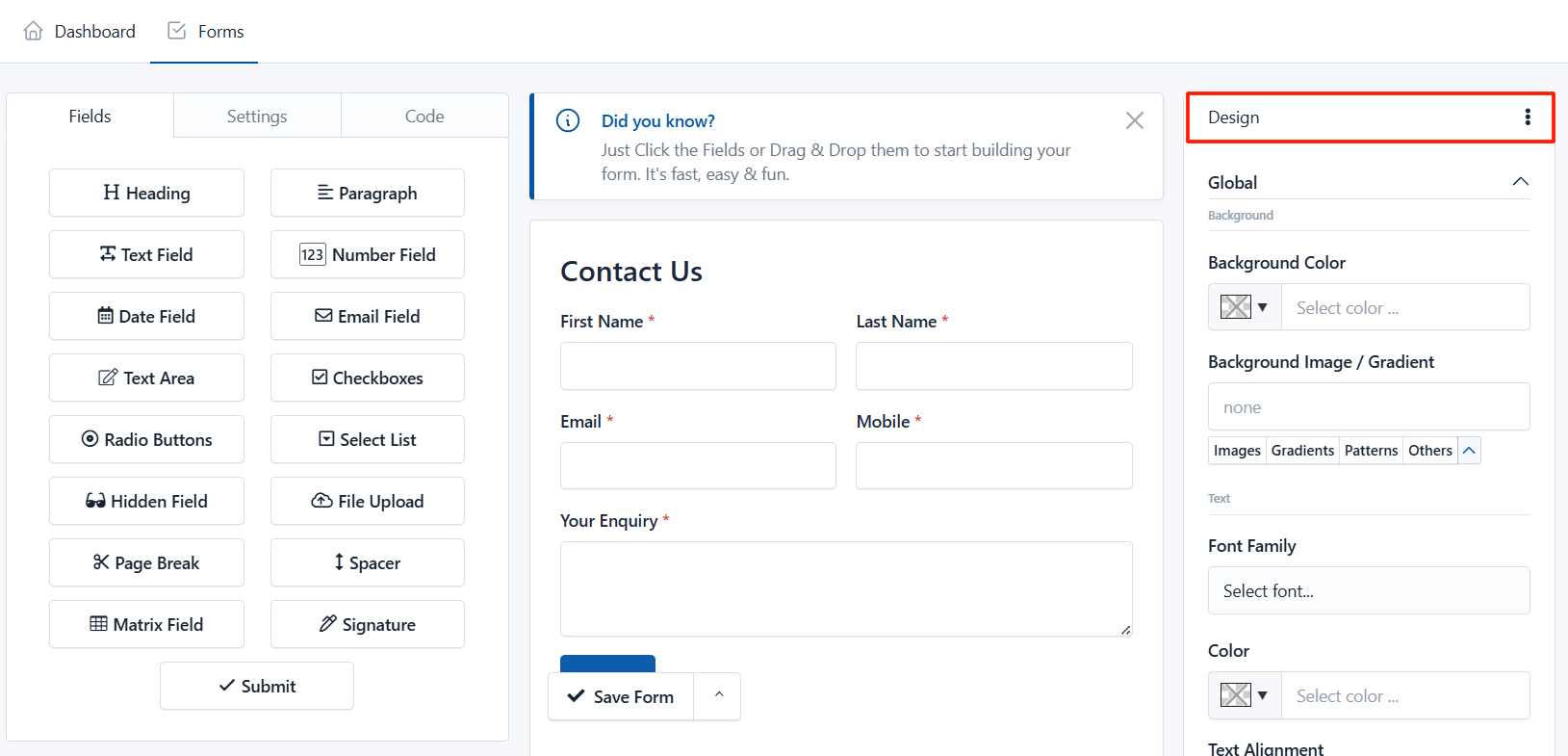The height and width of the screenshot is (756, 1568).
Task: Open the Patterns background options
Action: click(1371, 451)
